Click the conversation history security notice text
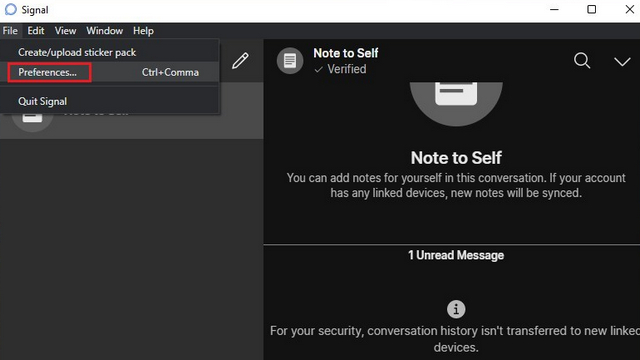 click(455, 339)
